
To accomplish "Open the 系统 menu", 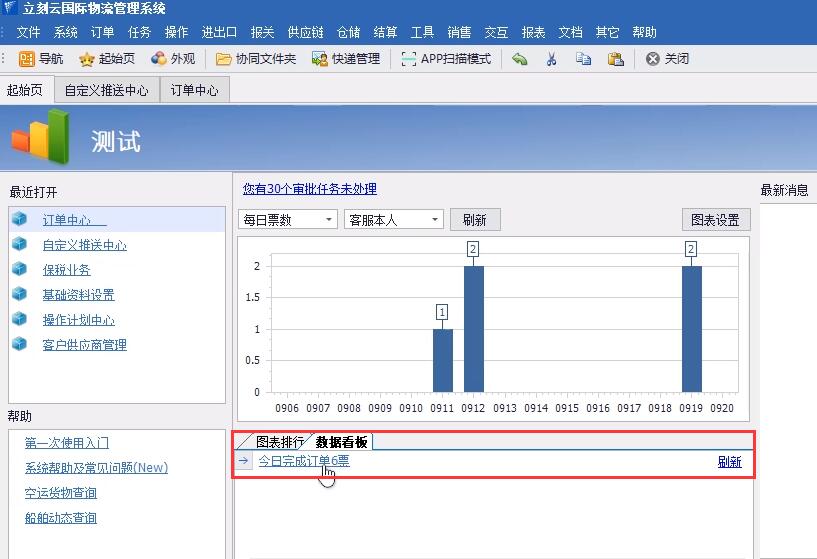I will click(x=66, y=32).
